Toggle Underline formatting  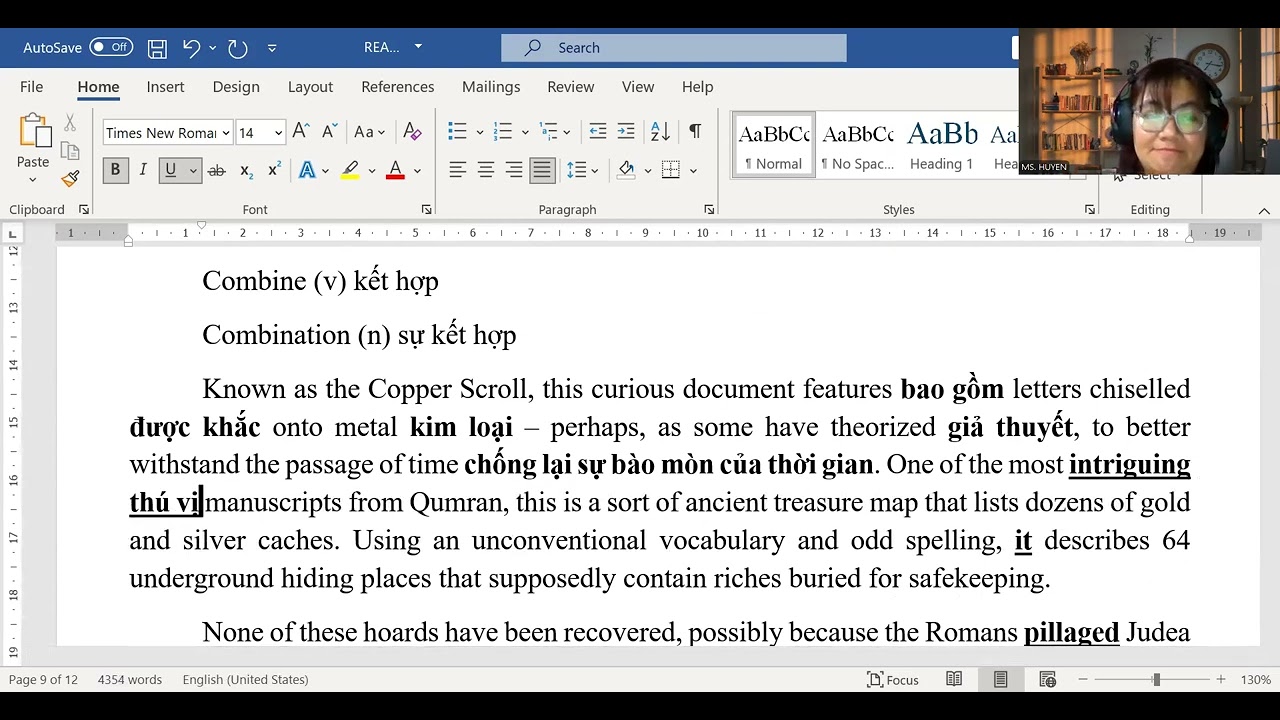(170, 171)
